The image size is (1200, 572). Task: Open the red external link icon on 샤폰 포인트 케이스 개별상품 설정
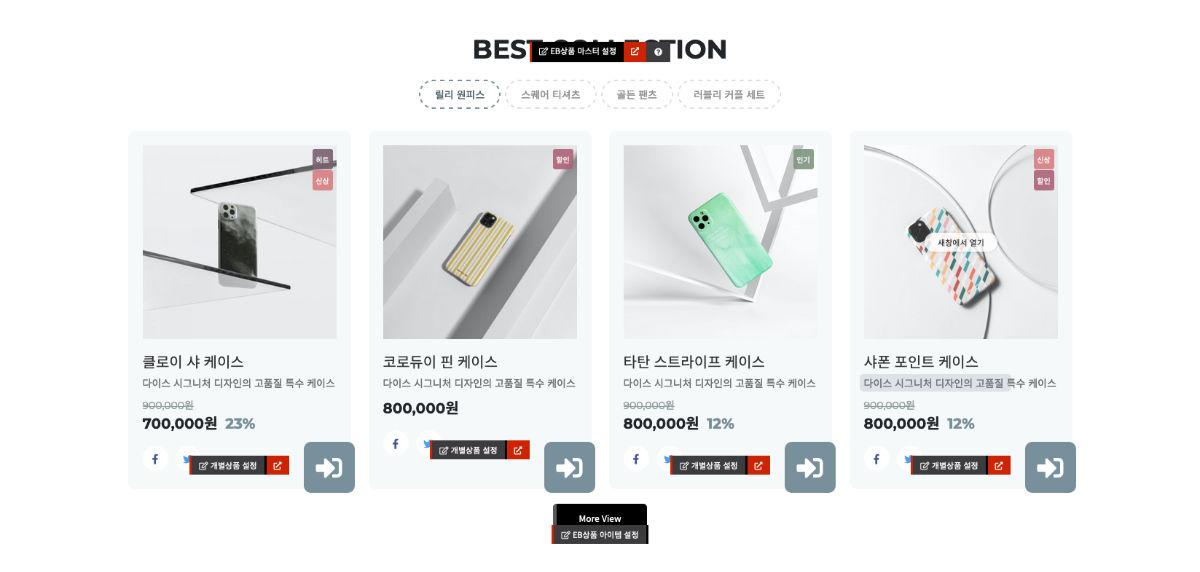pos(999,465)
